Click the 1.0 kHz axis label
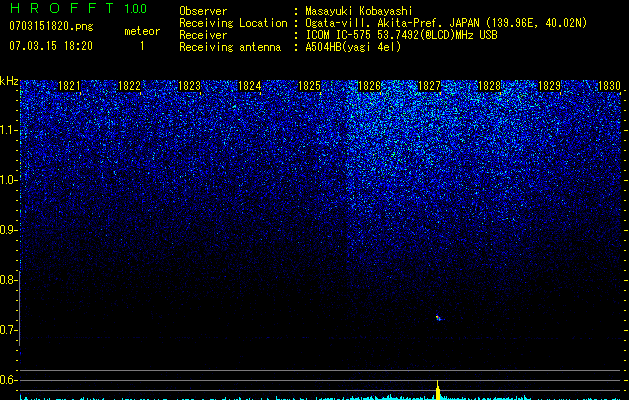The height and width of the screenshot is (400, 629). (9, 180)
